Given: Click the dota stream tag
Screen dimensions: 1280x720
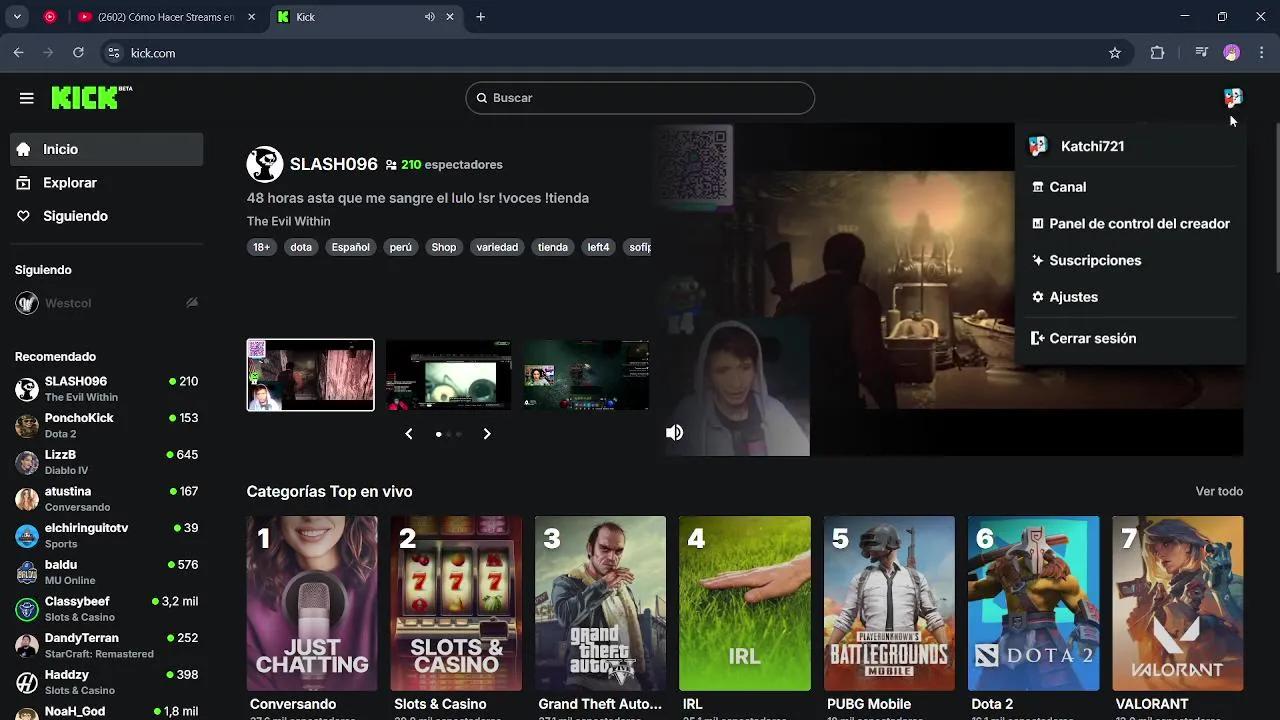Looking at the screenshot, I should point(301,247).
